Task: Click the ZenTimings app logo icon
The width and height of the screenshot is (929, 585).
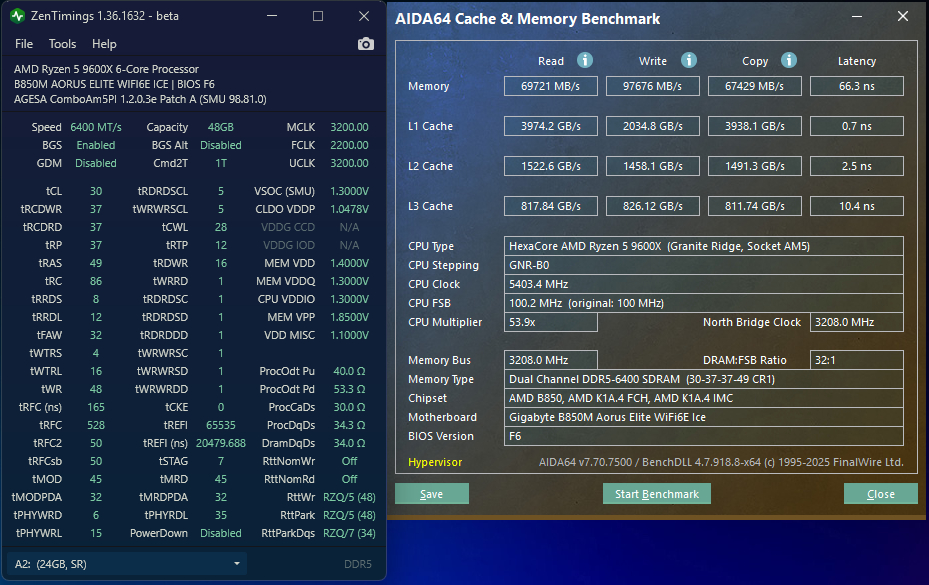Action: tap(18, 16)
